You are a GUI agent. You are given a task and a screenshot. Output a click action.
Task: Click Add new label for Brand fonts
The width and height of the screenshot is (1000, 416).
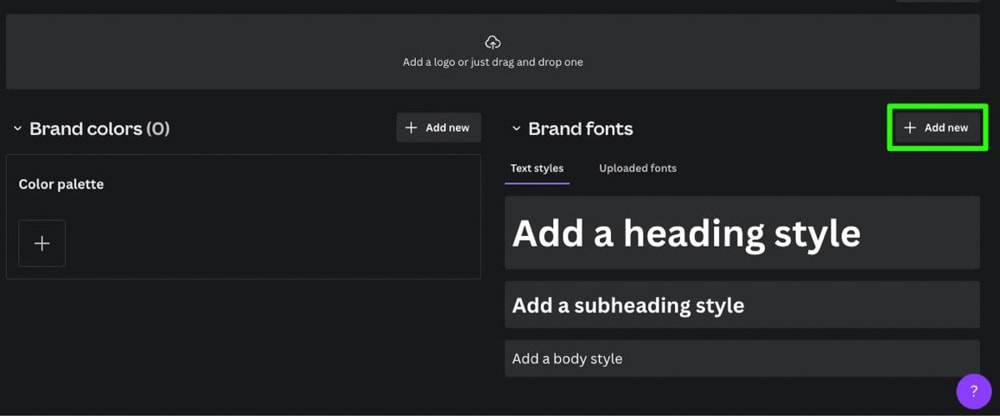(946, 128)
